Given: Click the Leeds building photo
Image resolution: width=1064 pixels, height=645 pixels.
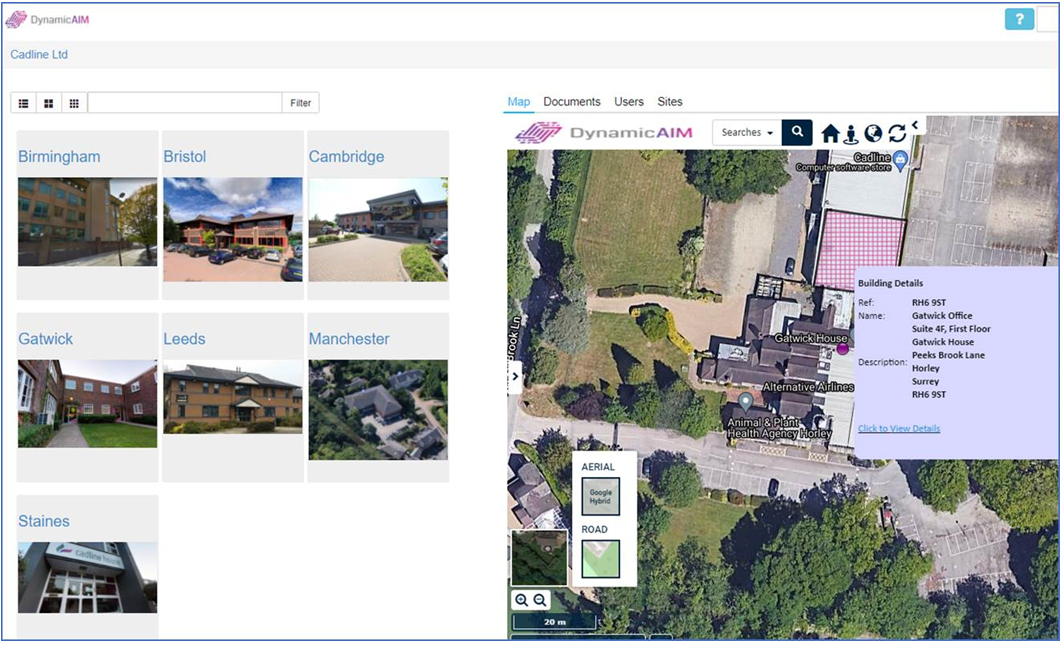Looking at the screenshot, I should 233,397.
